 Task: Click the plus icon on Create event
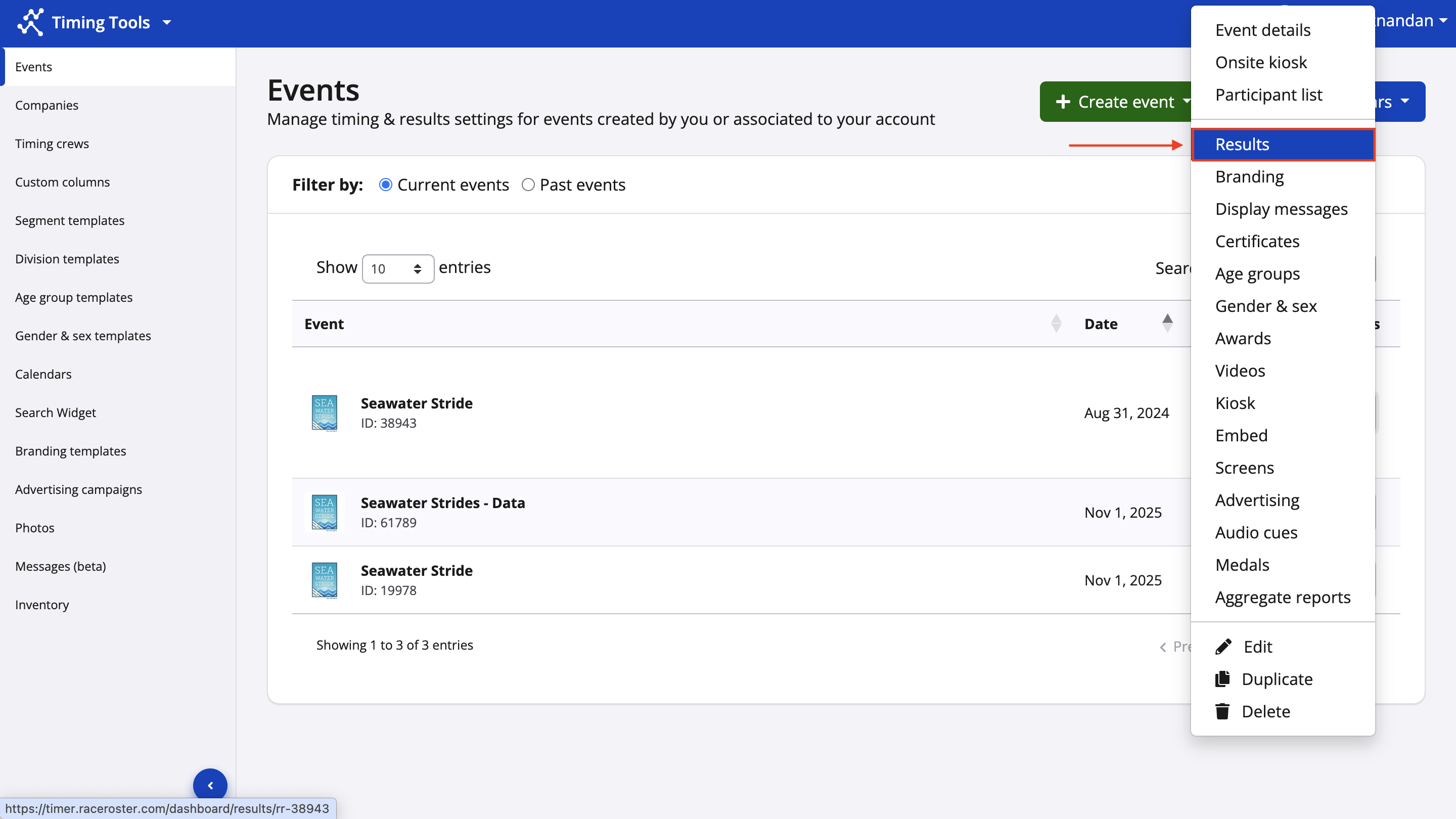[x=1063, y=102]
